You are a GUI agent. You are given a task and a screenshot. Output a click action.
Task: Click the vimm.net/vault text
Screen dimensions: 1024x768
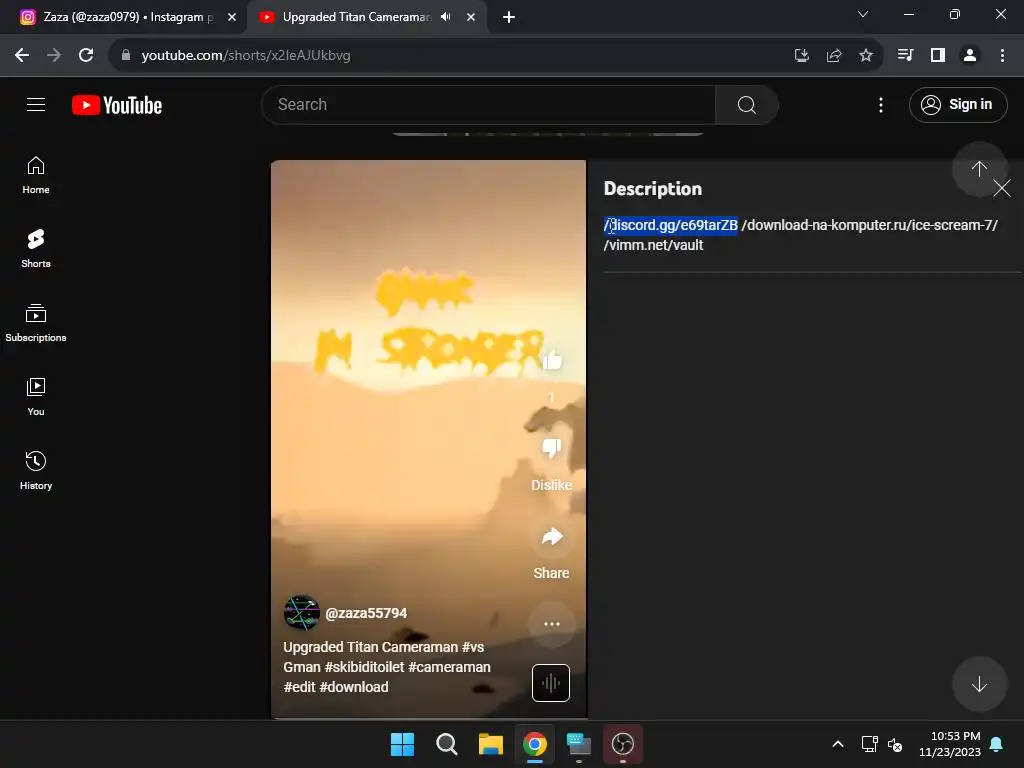pos(653,246)
